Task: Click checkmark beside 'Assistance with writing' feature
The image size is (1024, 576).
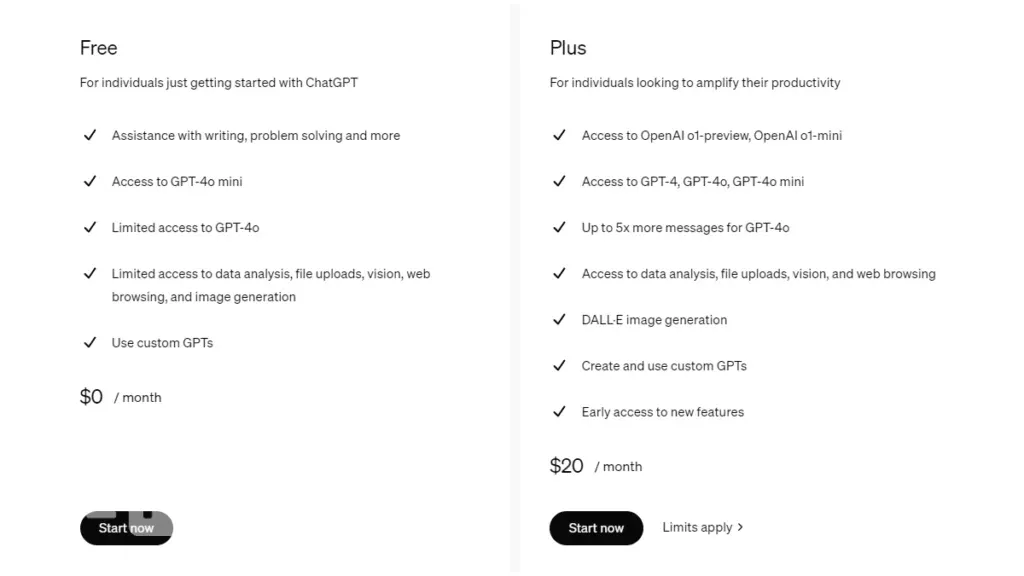Action: point(90,135)
